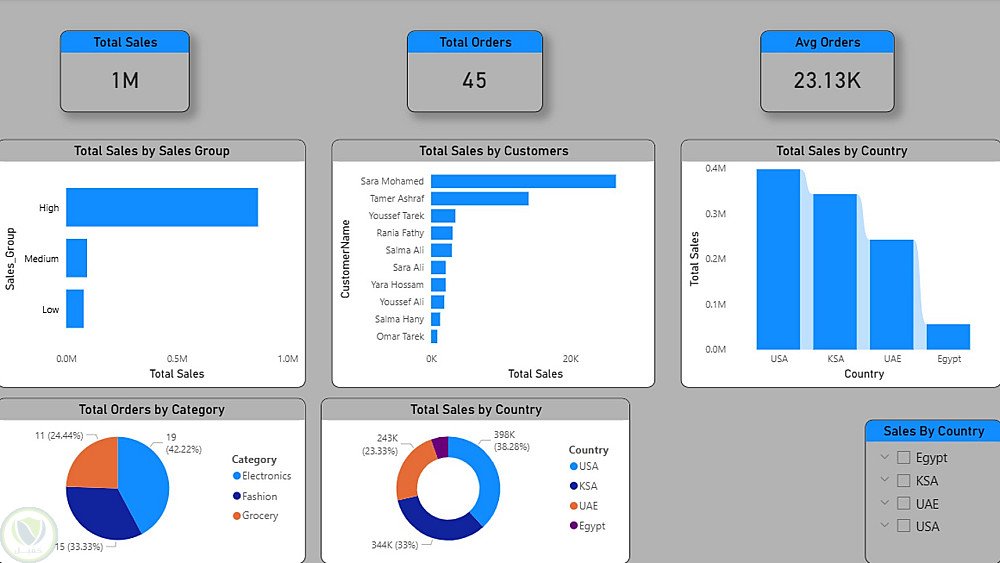The image size is (1000, 563).
Task: Select Sara Mohamed's sales bar
Action: 524,181
